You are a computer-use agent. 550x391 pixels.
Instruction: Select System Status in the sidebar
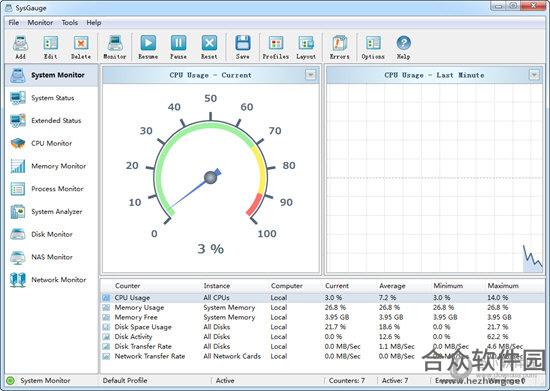point(52,98)
